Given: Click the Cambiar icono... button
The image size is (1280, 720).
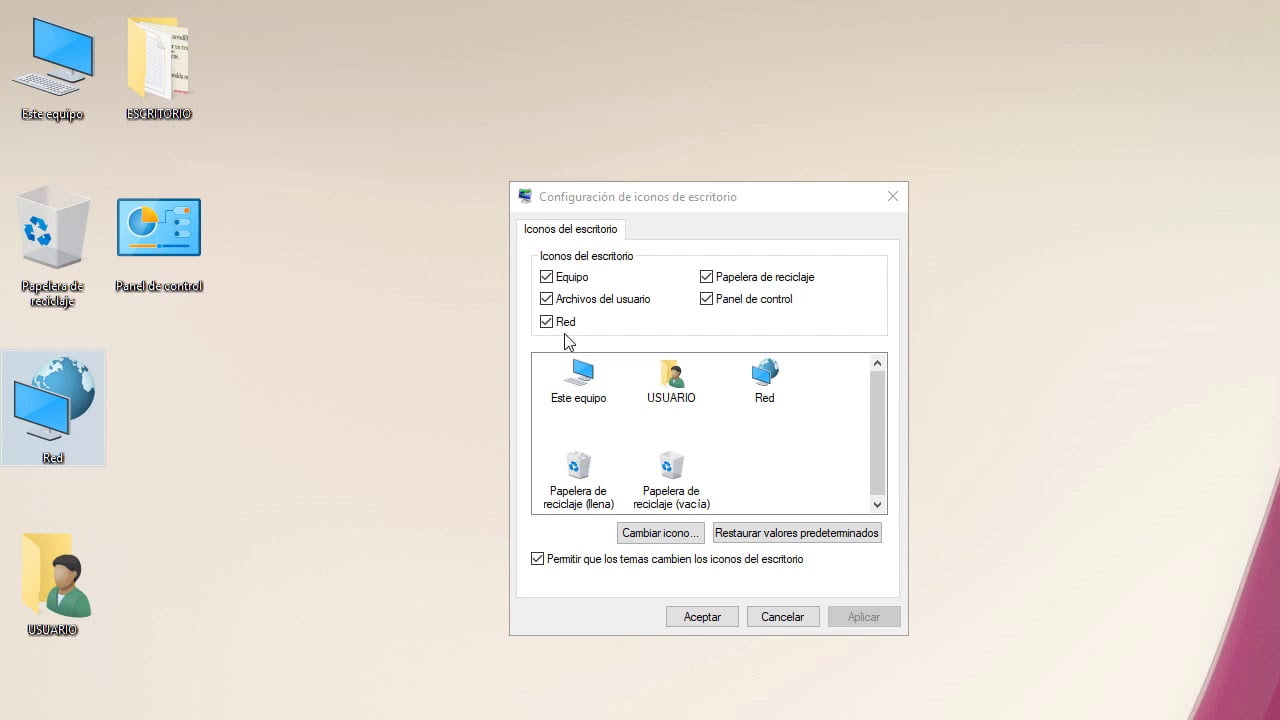Looking at the screenshot, I should click(660, 533).
